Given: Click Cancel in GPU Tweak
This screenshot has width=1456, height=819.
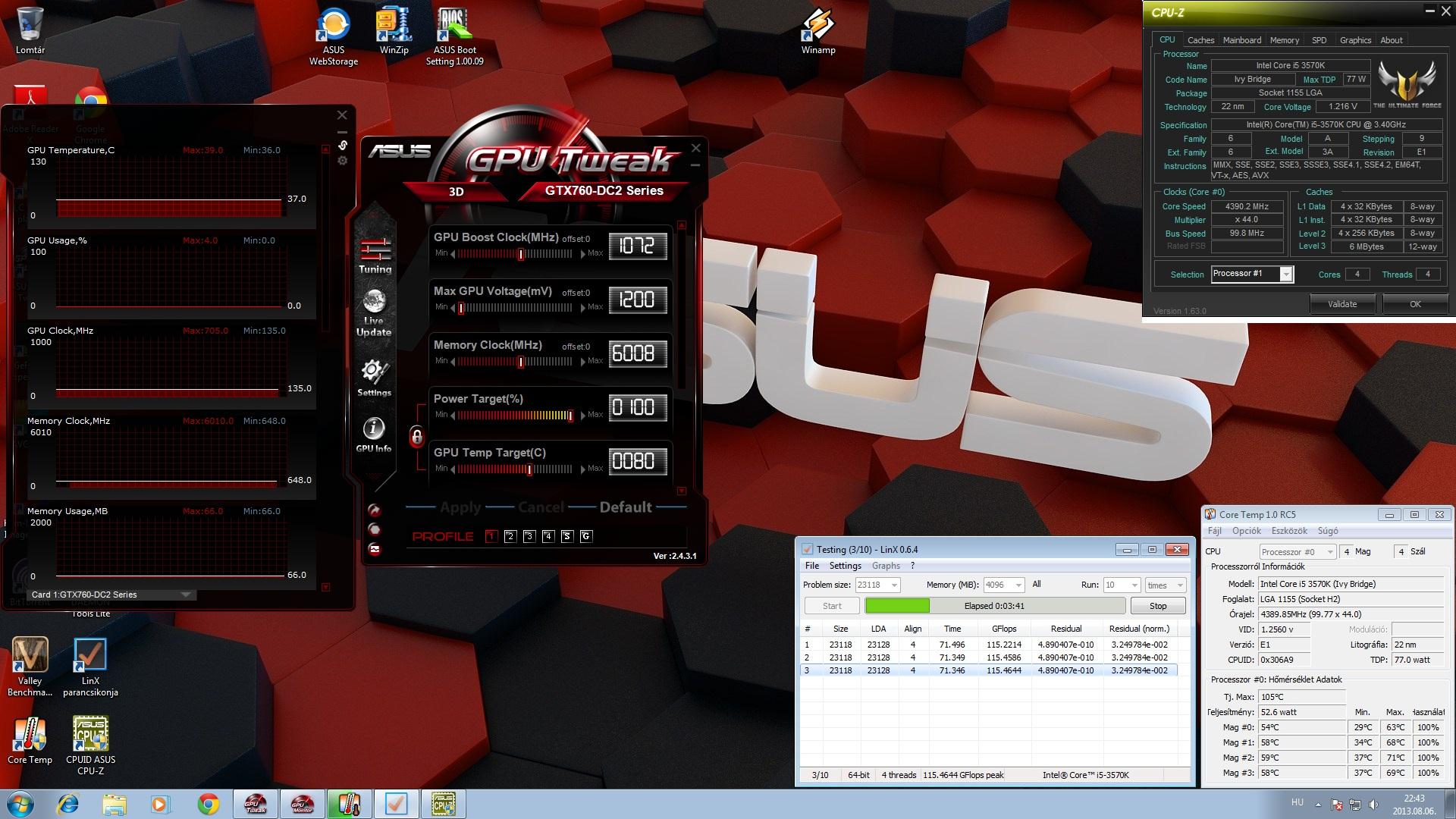Looking at the screenshot, I should pos(541,507).
